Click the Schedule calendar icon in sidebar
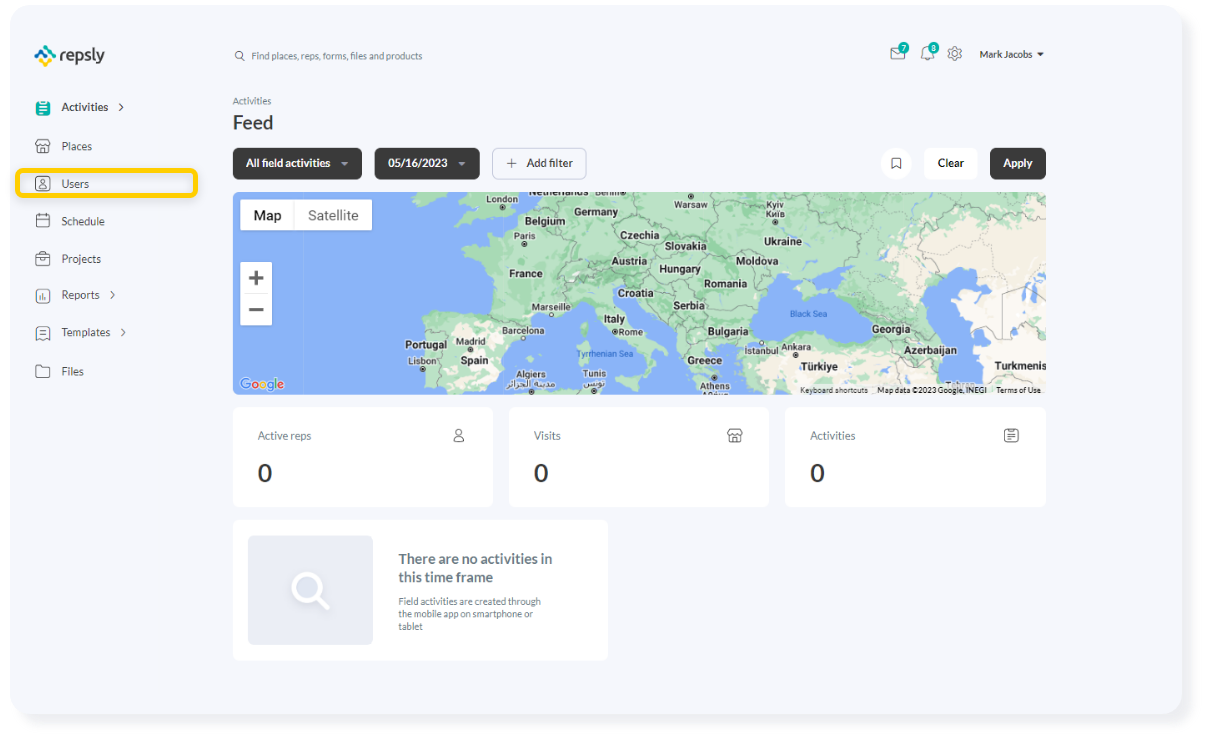 [43, 221]
